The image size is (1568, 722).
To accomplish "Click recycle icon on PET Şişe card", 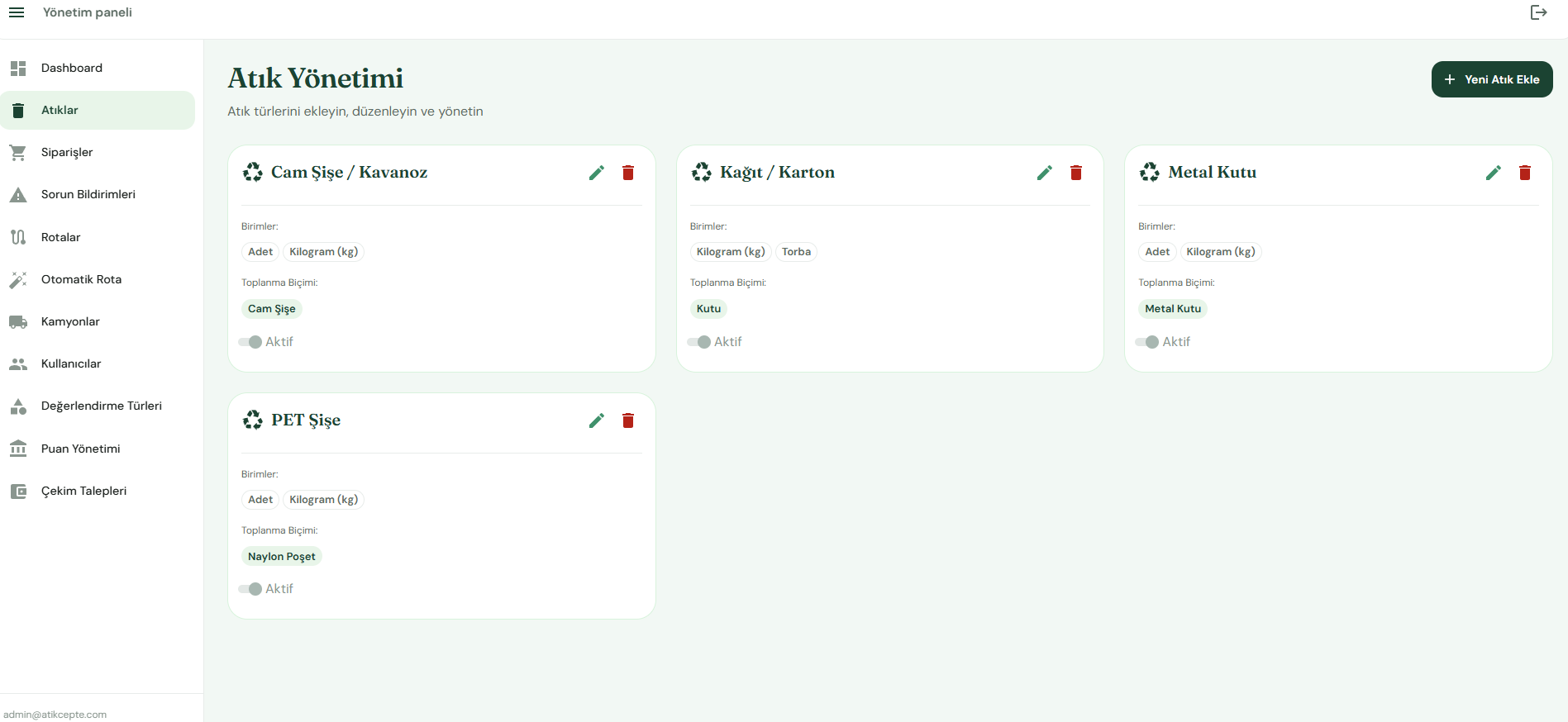I will [x=253, y=420].
